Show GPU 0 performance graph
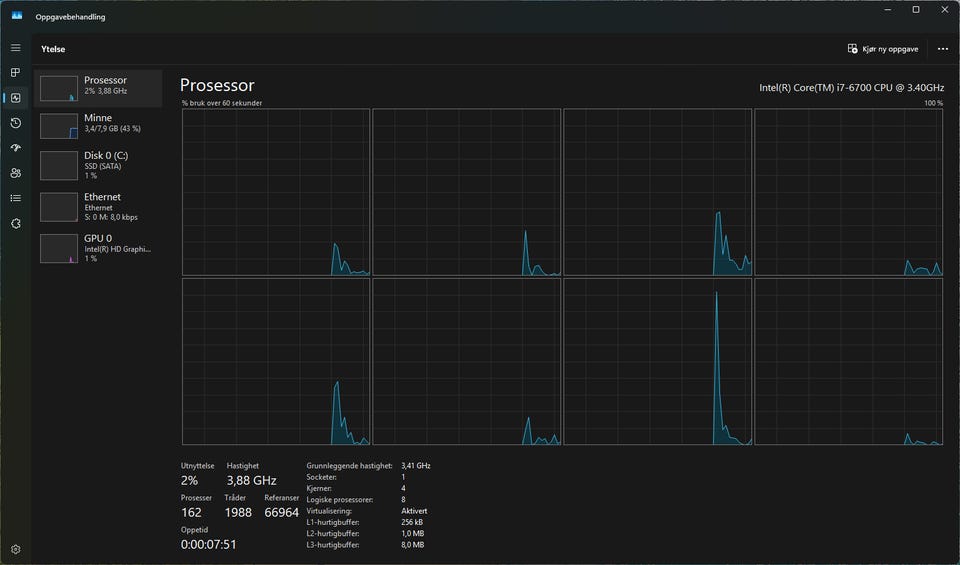 (98, 247)
